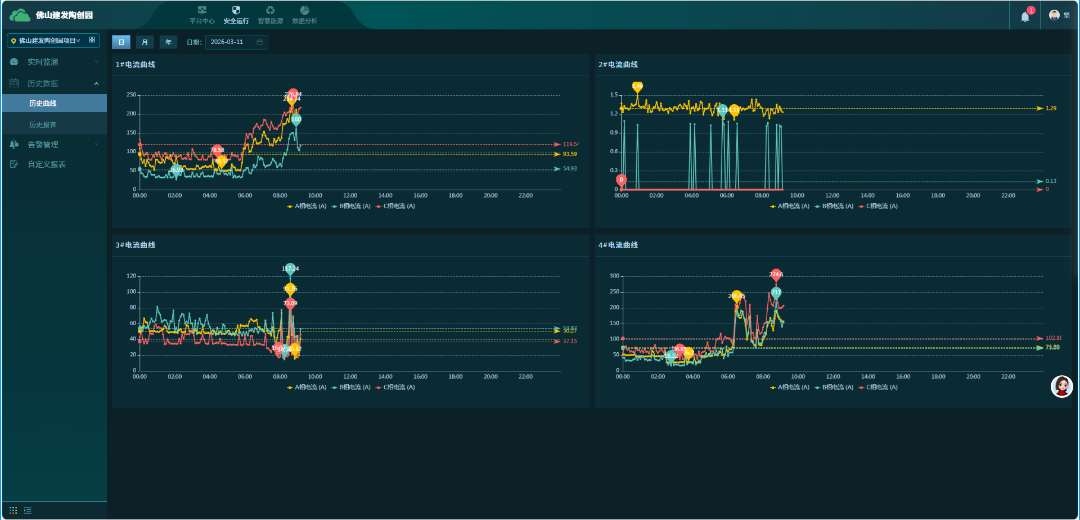
Task: Click the grid view icon at sidebar bottom
Action: [x=13, y=510]
